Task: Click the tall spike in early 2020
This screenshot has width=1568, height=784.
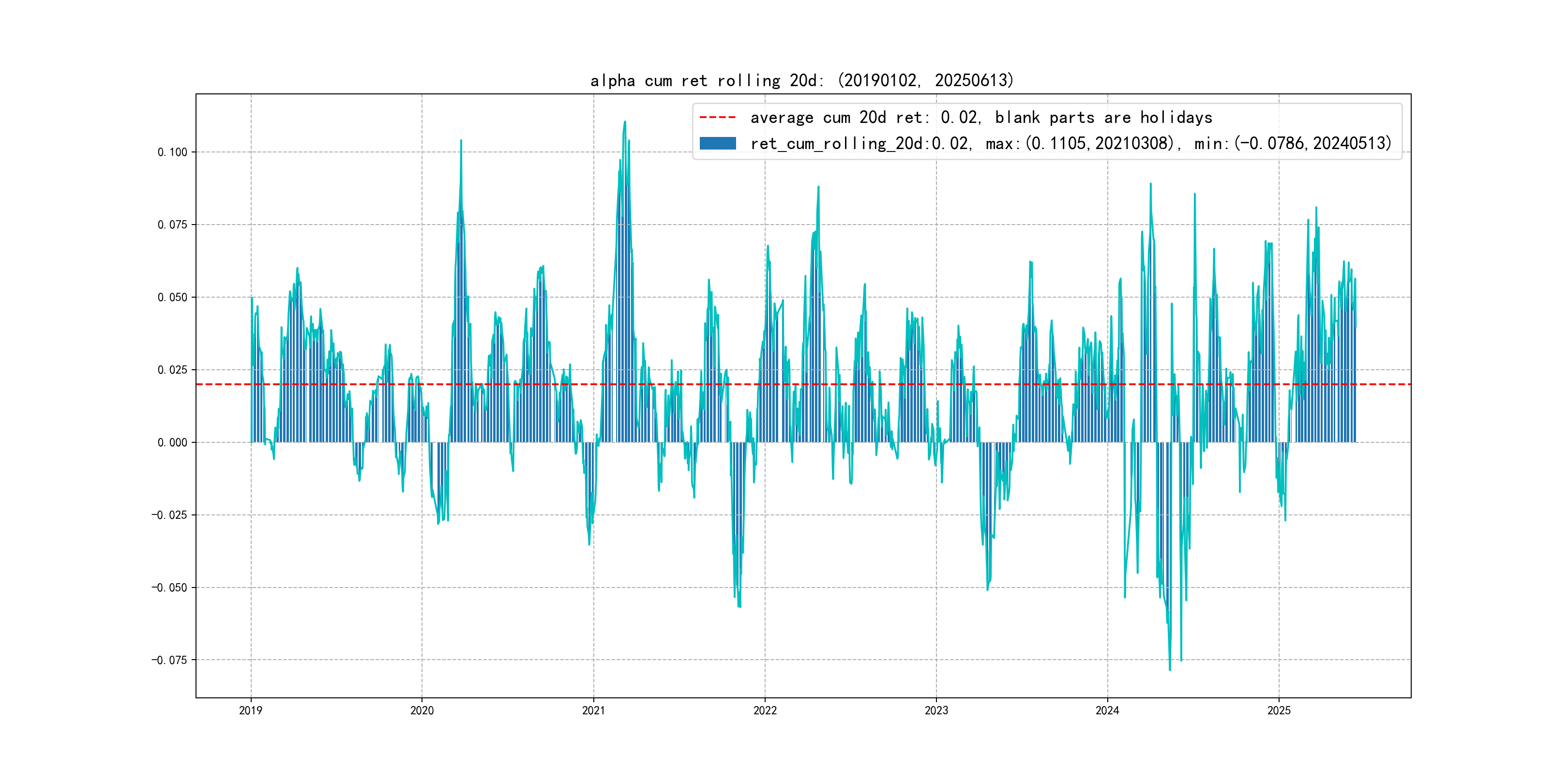Action: tap(461, 142)
